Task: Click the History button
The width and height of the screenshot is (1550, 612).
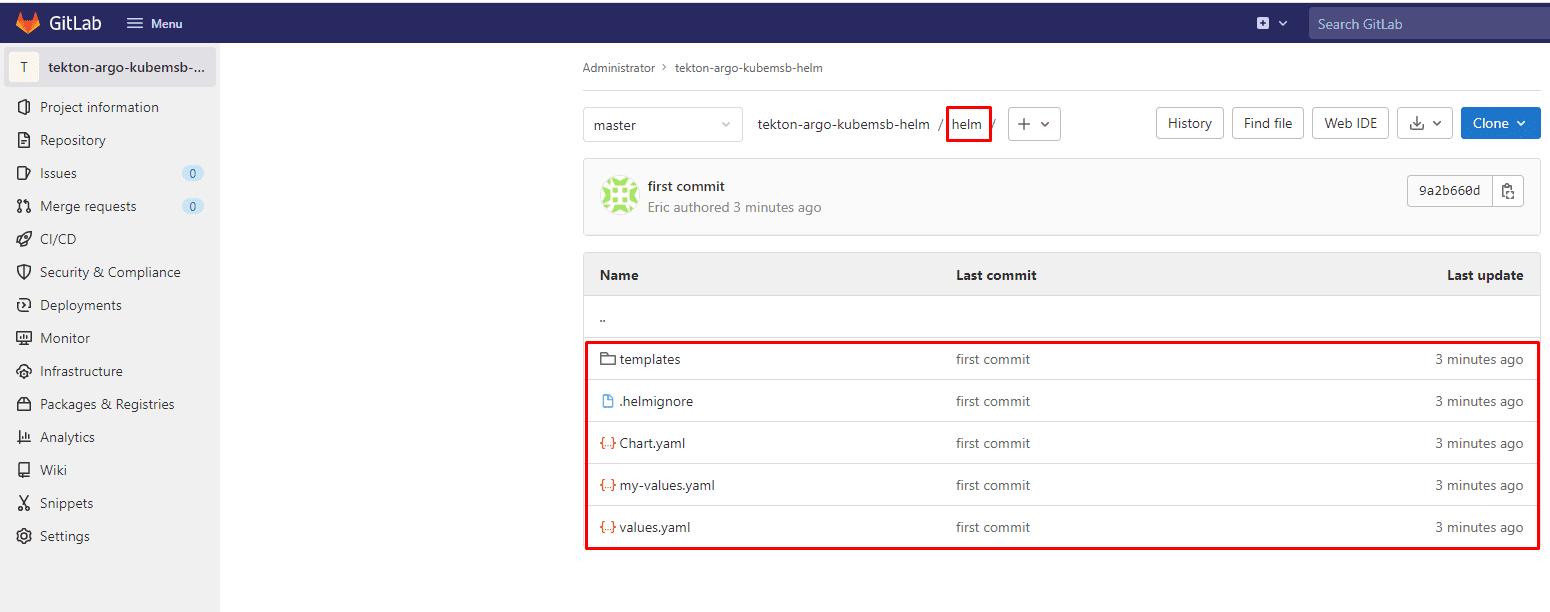Action: click(1190, 123)
